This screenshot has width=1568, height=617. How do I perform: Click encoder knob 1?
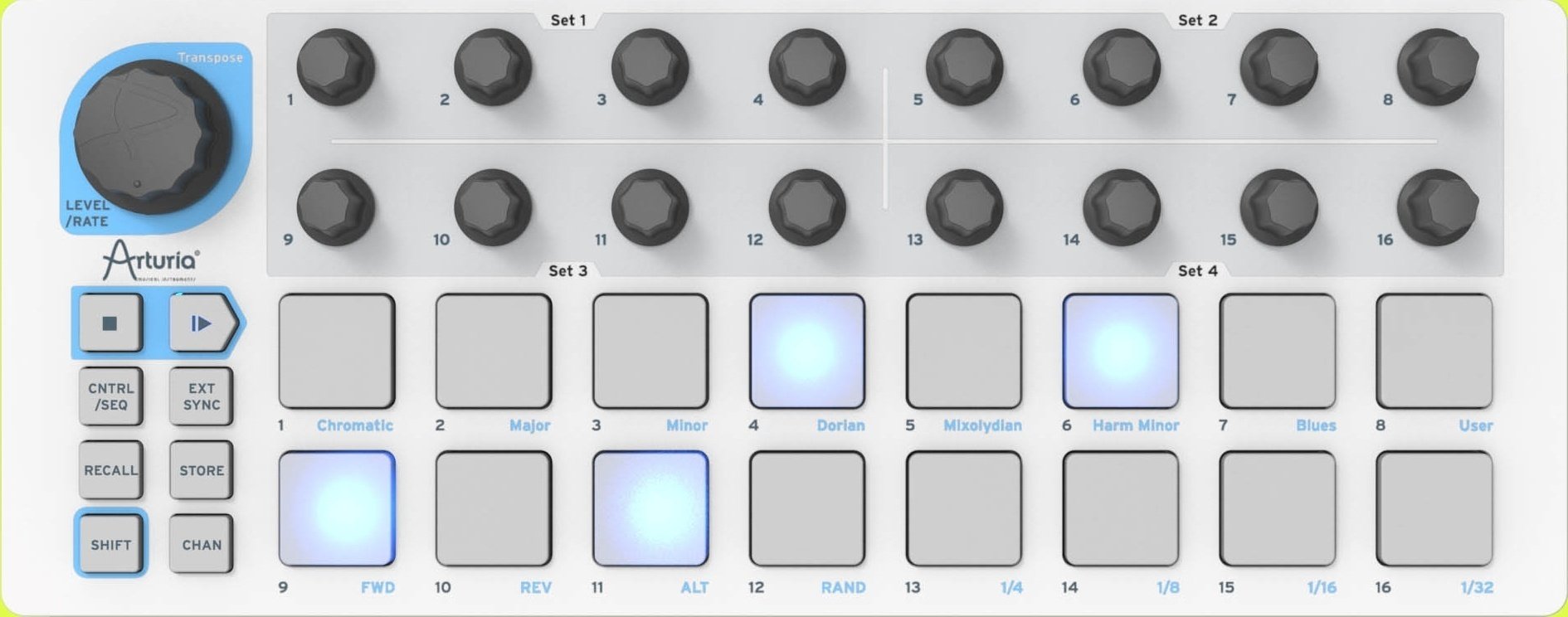(x=335, y=66)
